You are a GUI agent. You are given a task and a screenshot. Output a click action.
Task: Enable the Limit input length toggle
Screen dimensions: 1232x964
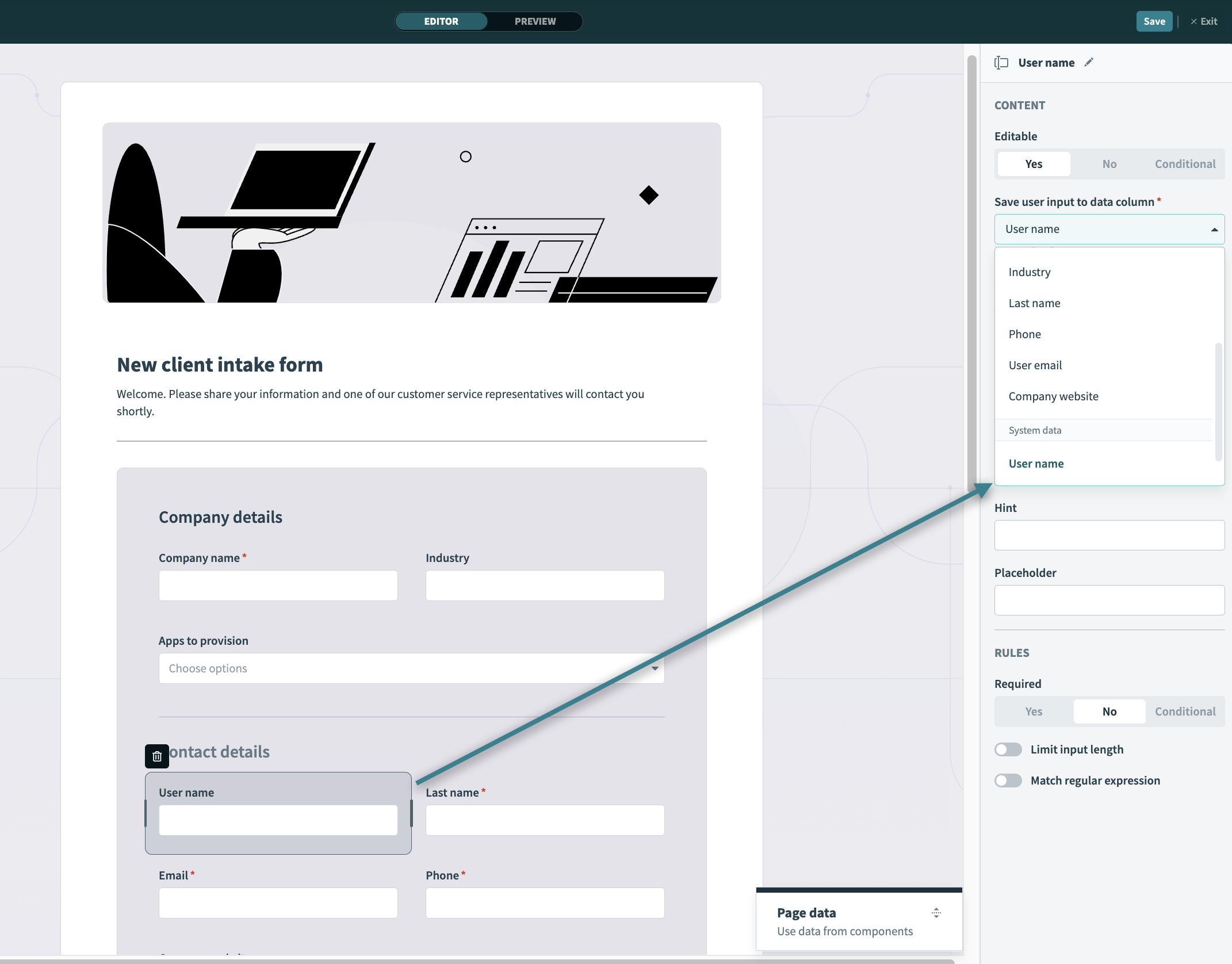tap(1007, 748)
